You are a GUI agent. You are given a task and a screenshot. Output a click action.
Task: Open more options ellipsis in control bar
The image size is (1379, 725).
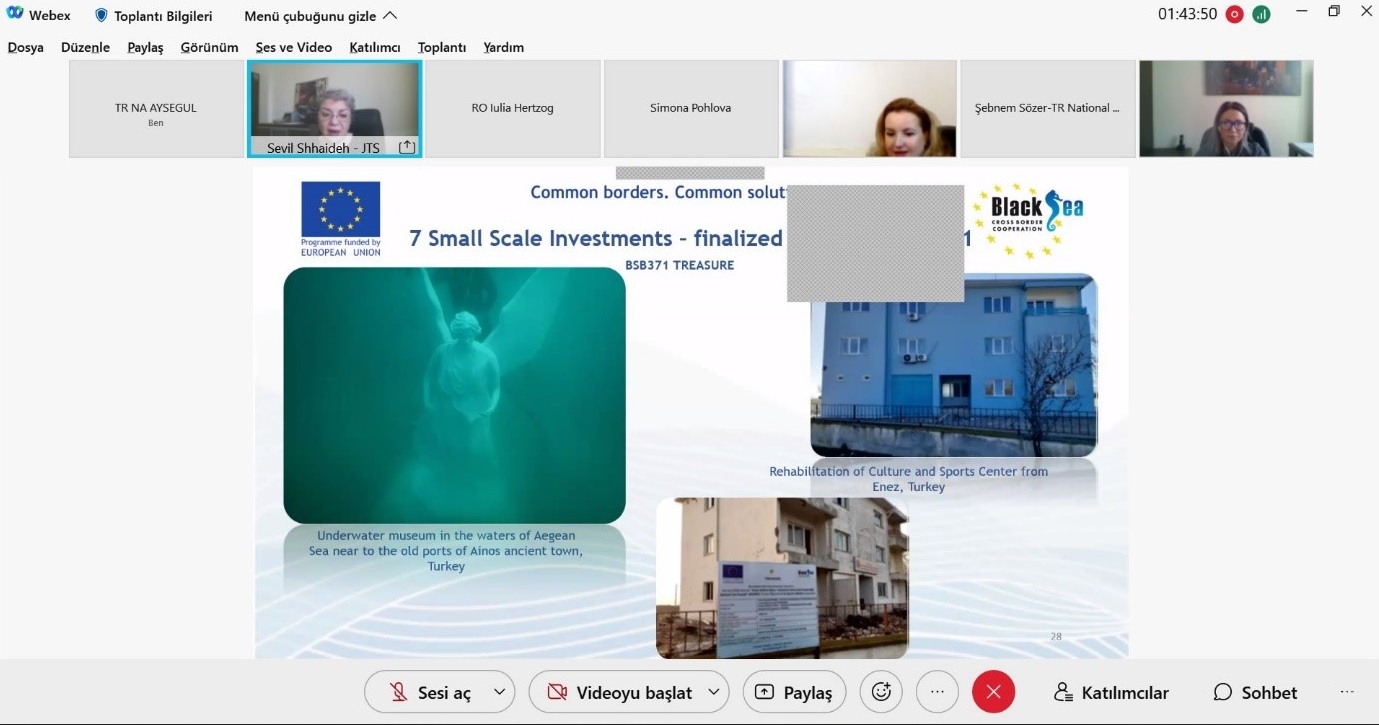pyautogui.click(x=937, y=692)
